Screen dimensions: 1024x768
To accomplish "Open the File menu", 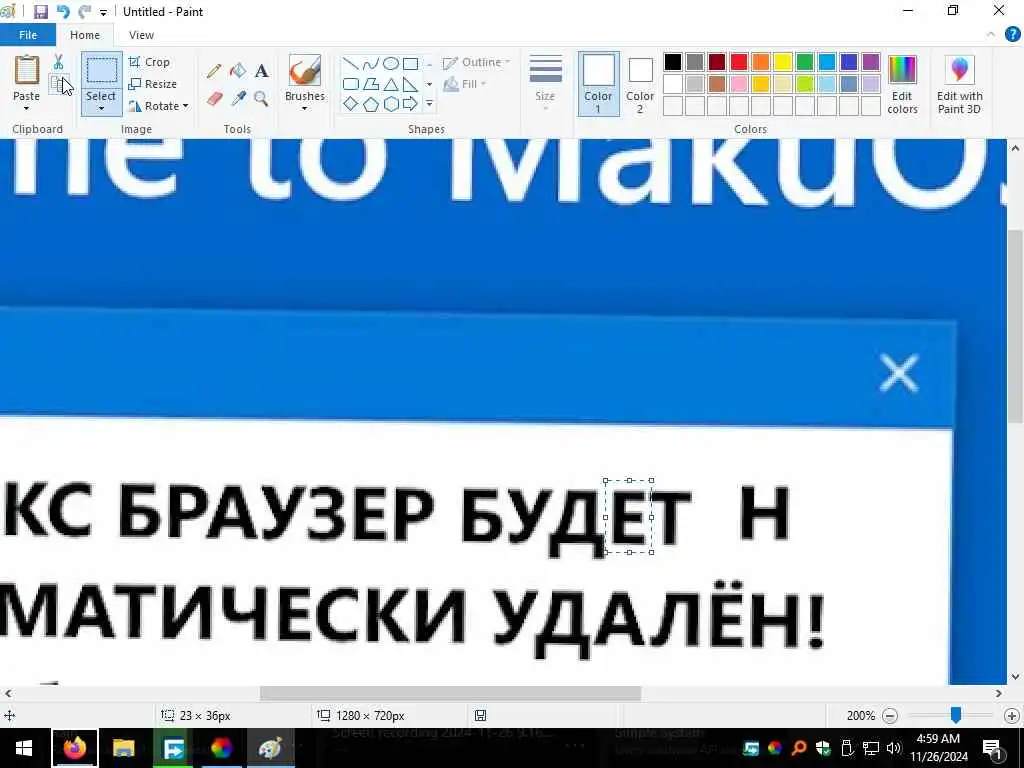I will [x=28, y=35].
